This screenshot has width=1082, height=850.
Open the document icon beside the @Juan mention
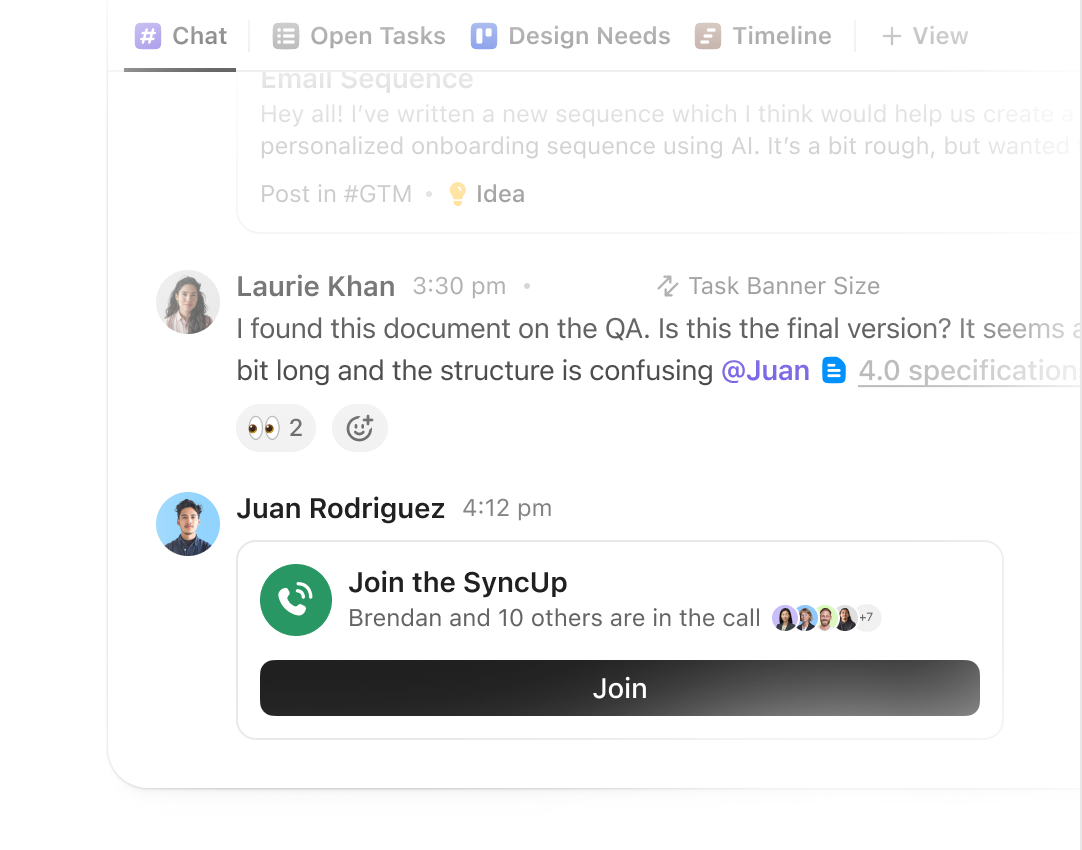(x=833, y=370)
